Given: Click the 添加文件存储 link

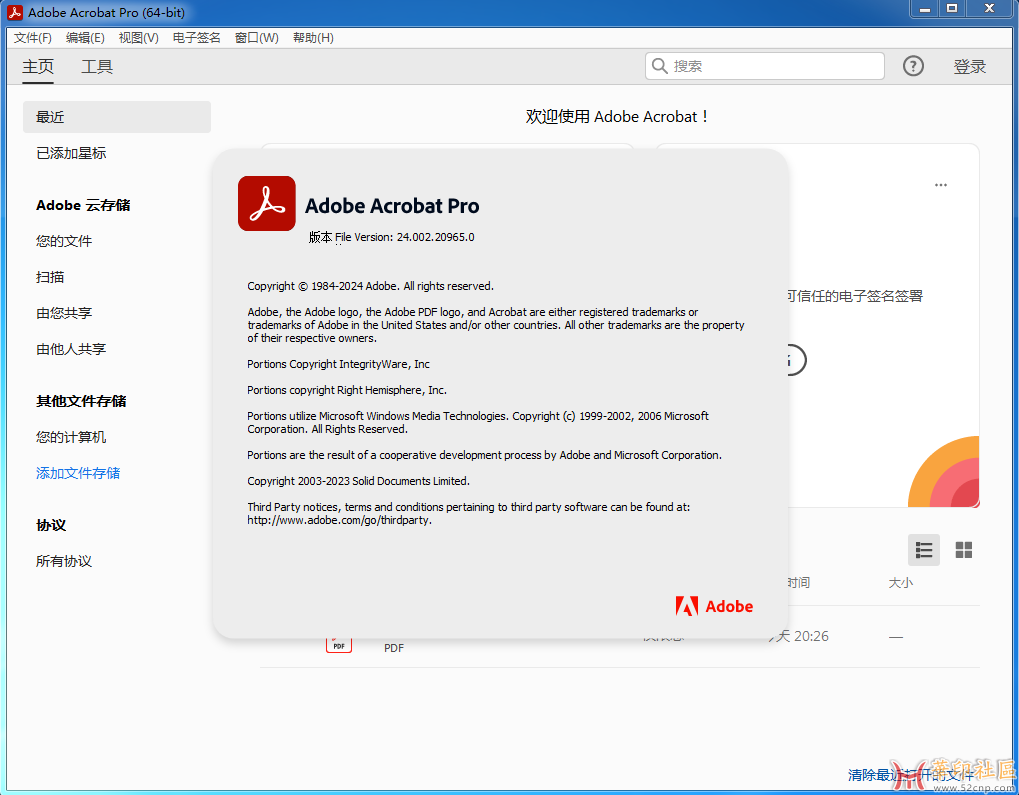Looking at the screenshot, I should pos(78,473).
